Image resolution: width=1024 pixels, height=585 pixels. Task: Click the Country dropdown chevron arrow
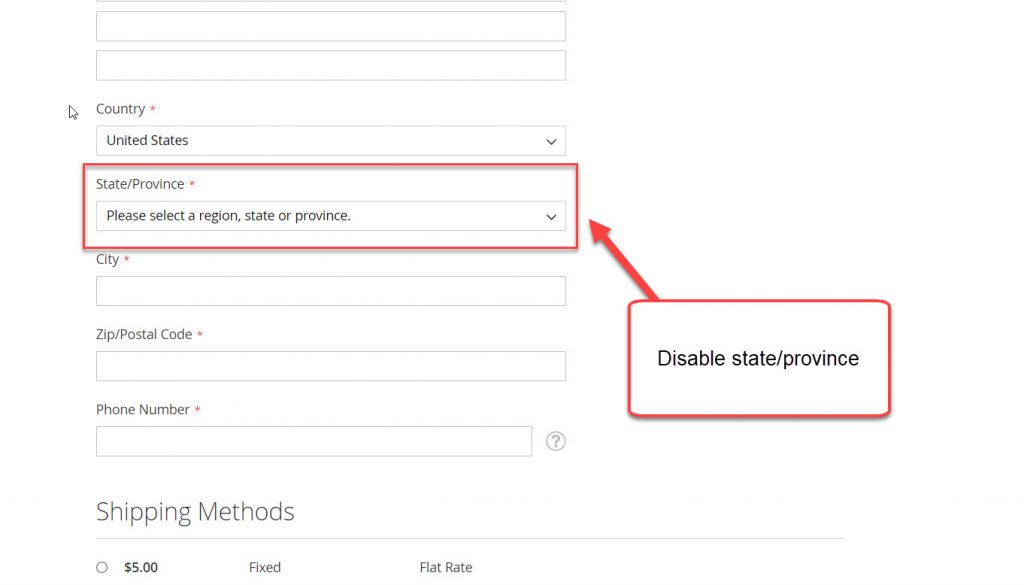coord(551,141)
